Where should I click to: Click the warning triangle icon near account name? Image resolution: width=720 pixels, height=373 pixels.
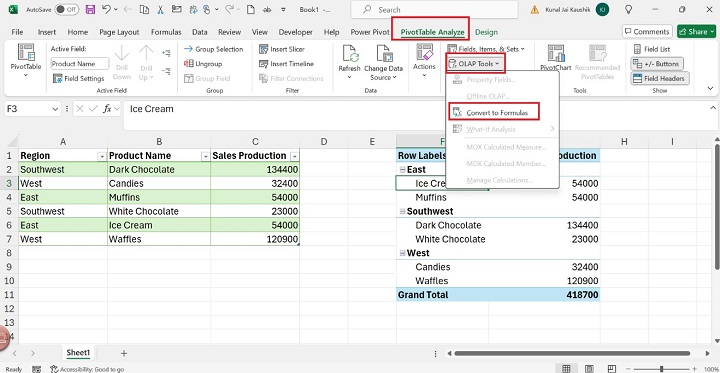(x=534, y=10)
